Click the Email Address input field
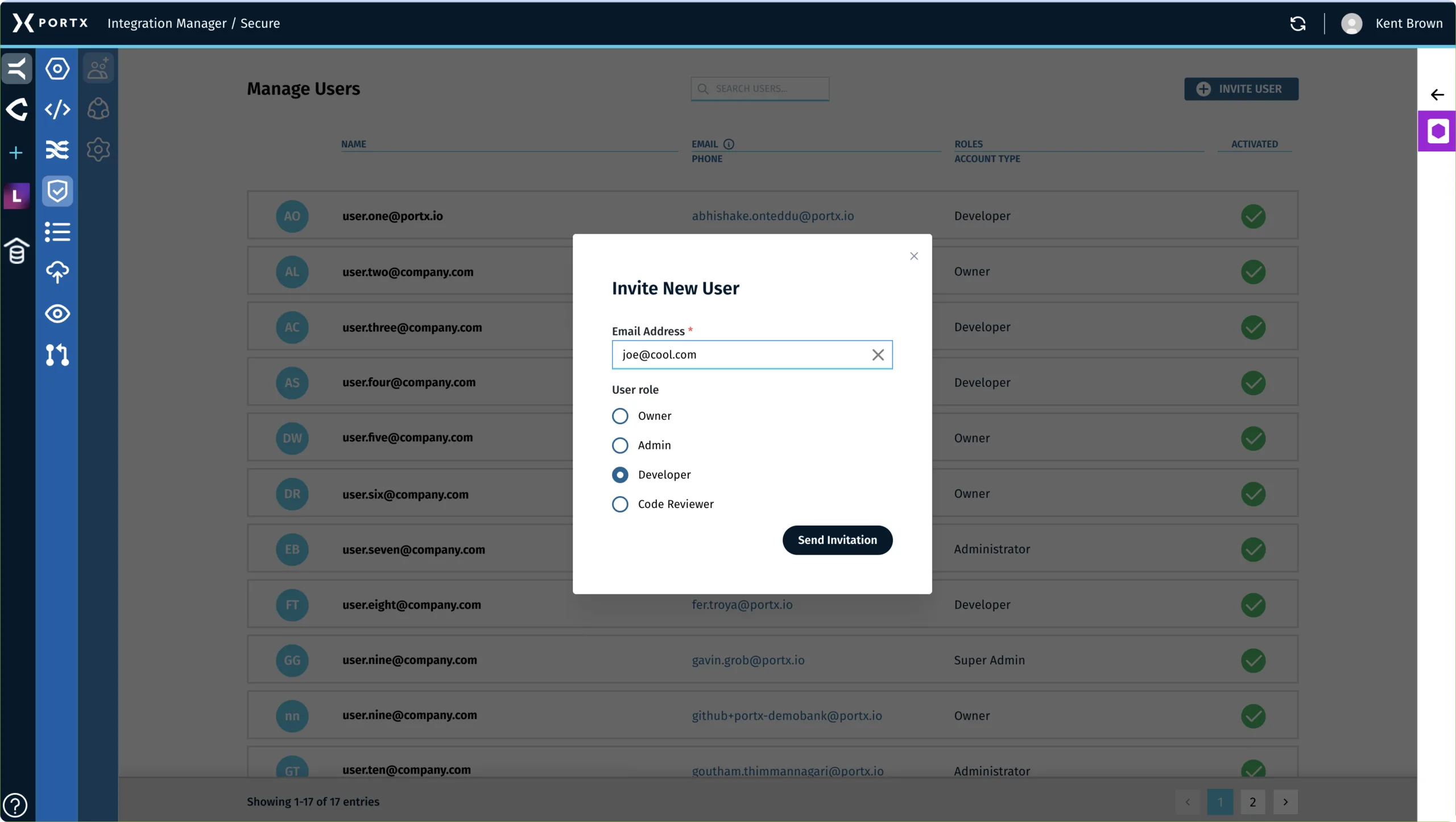This screenshot has width=1456, height=822. tap(739, 355)
